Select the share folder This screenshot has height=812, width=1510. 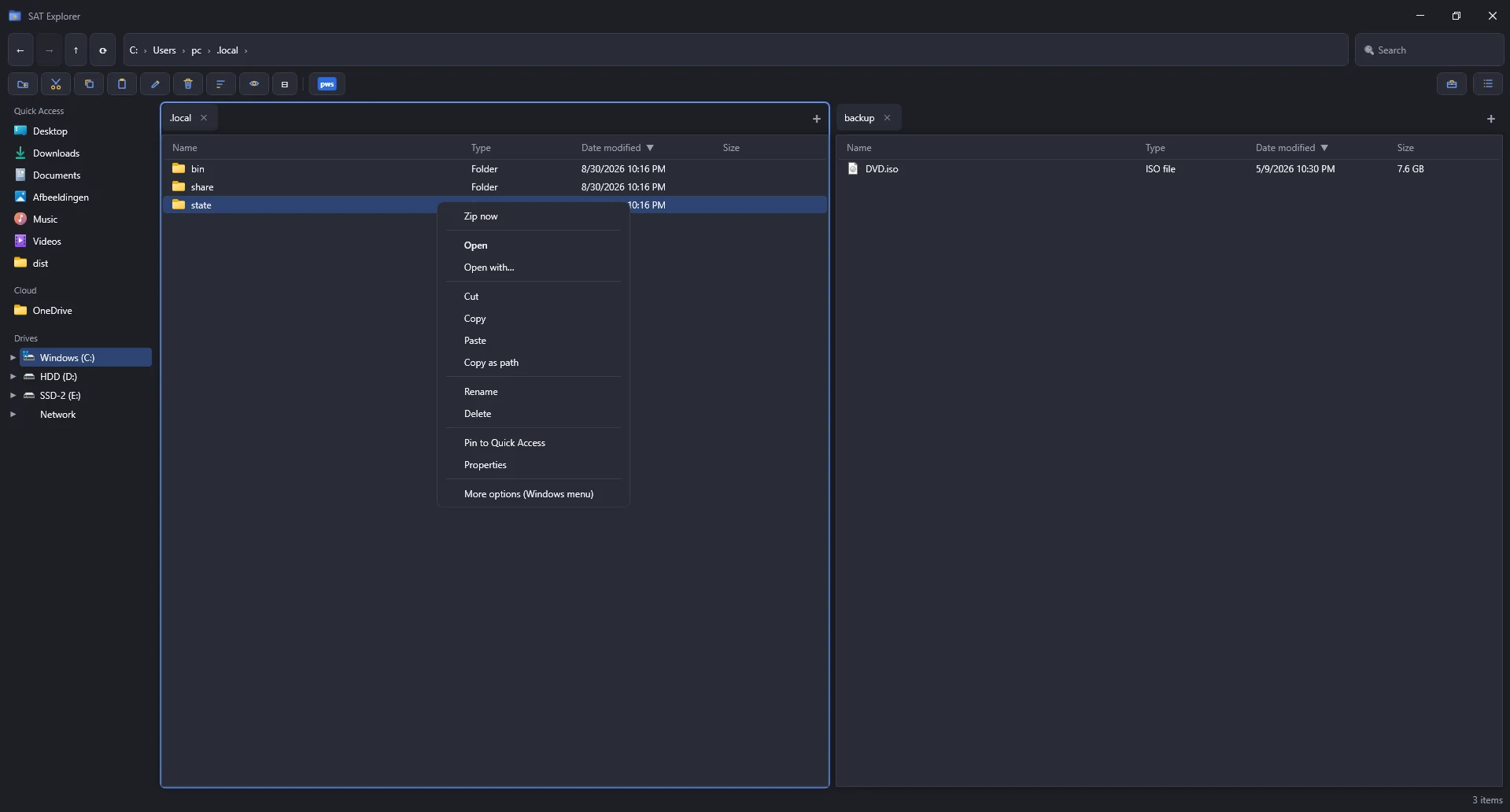(495, 187)
